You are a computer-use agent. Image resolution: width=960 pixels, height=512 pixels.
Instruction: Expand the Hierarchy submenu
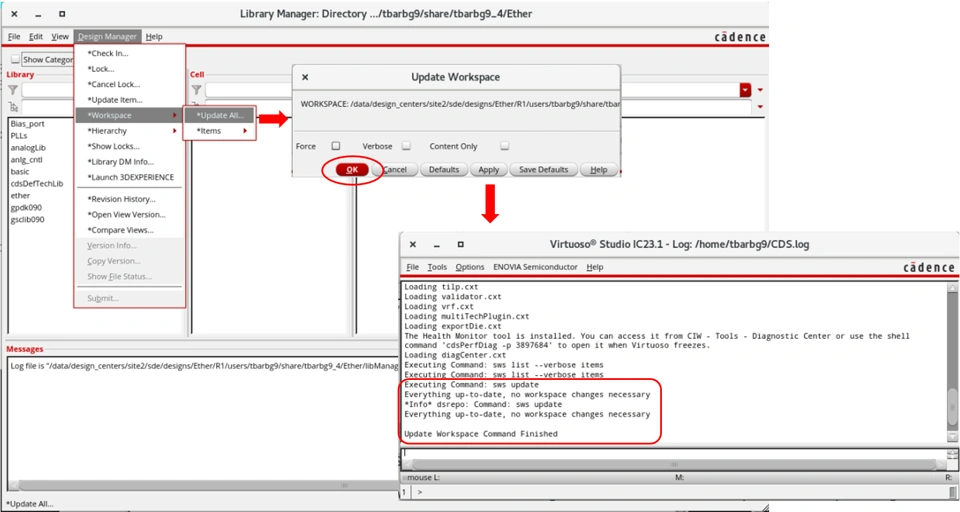129,130
